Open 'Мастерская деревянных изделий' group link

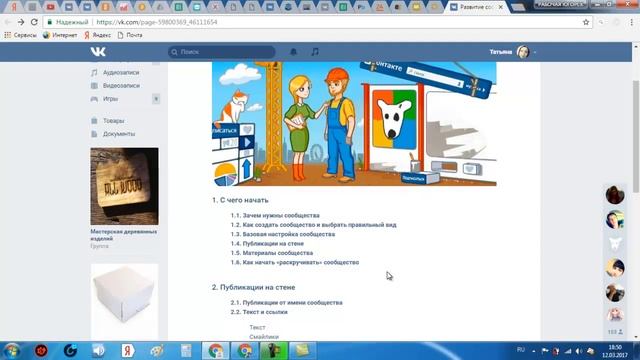(124, 235)
